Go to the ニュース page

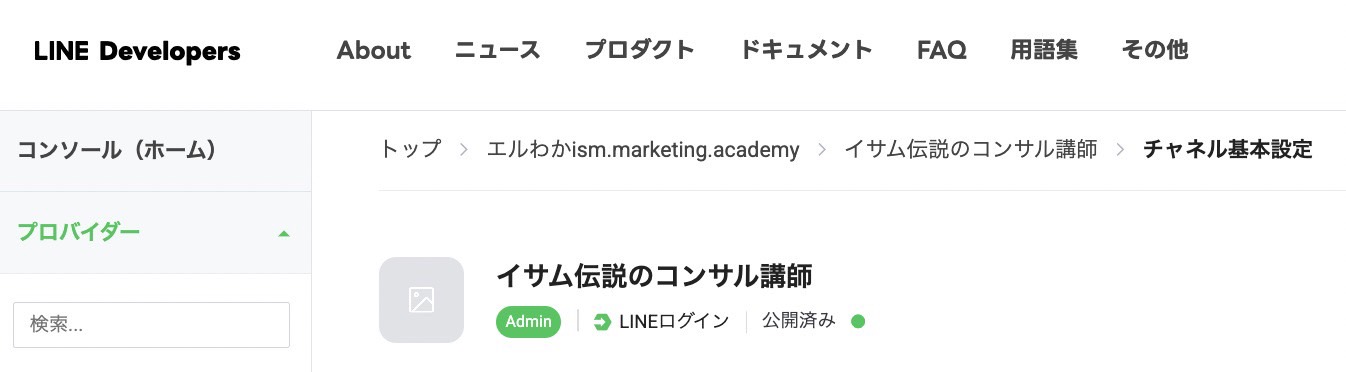[x=497, y=50]
